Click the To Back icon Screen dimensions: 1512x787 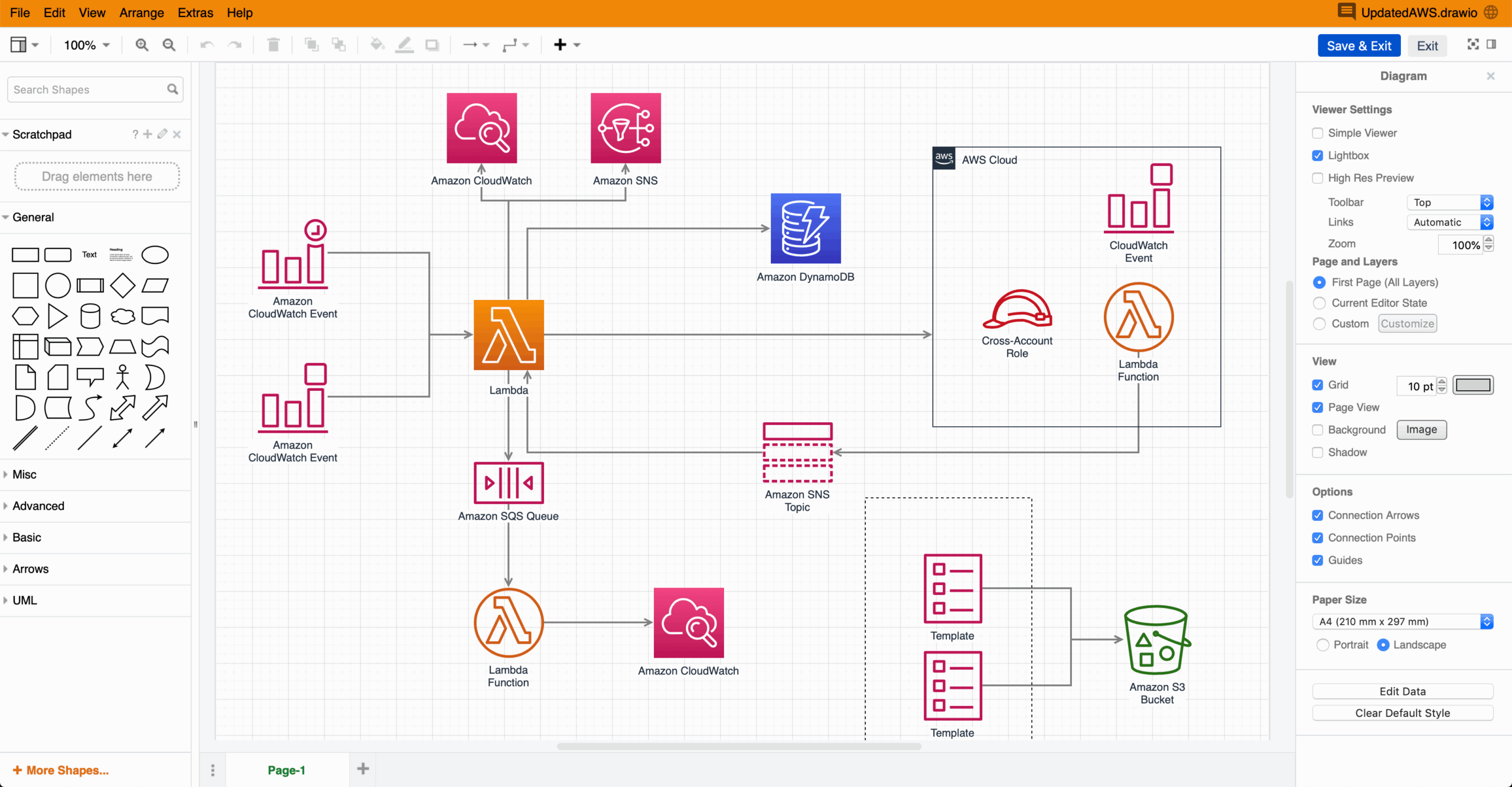(338, 45)
